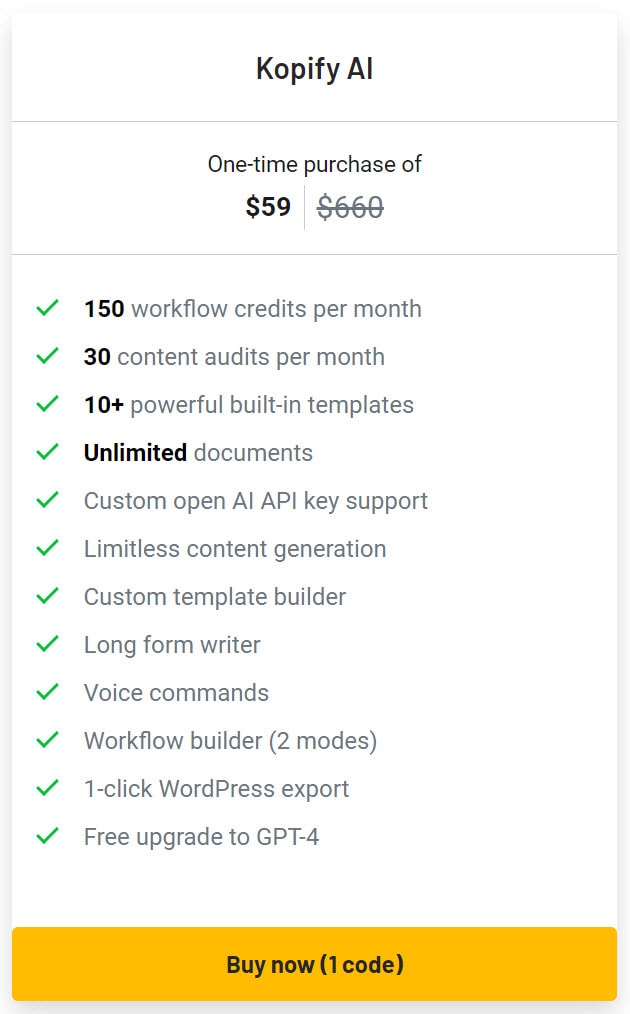The image size is (630, 1014).
Task: Click the checkmark beside Free upgrade to GPT-4
Action: (x=46, y=837)
